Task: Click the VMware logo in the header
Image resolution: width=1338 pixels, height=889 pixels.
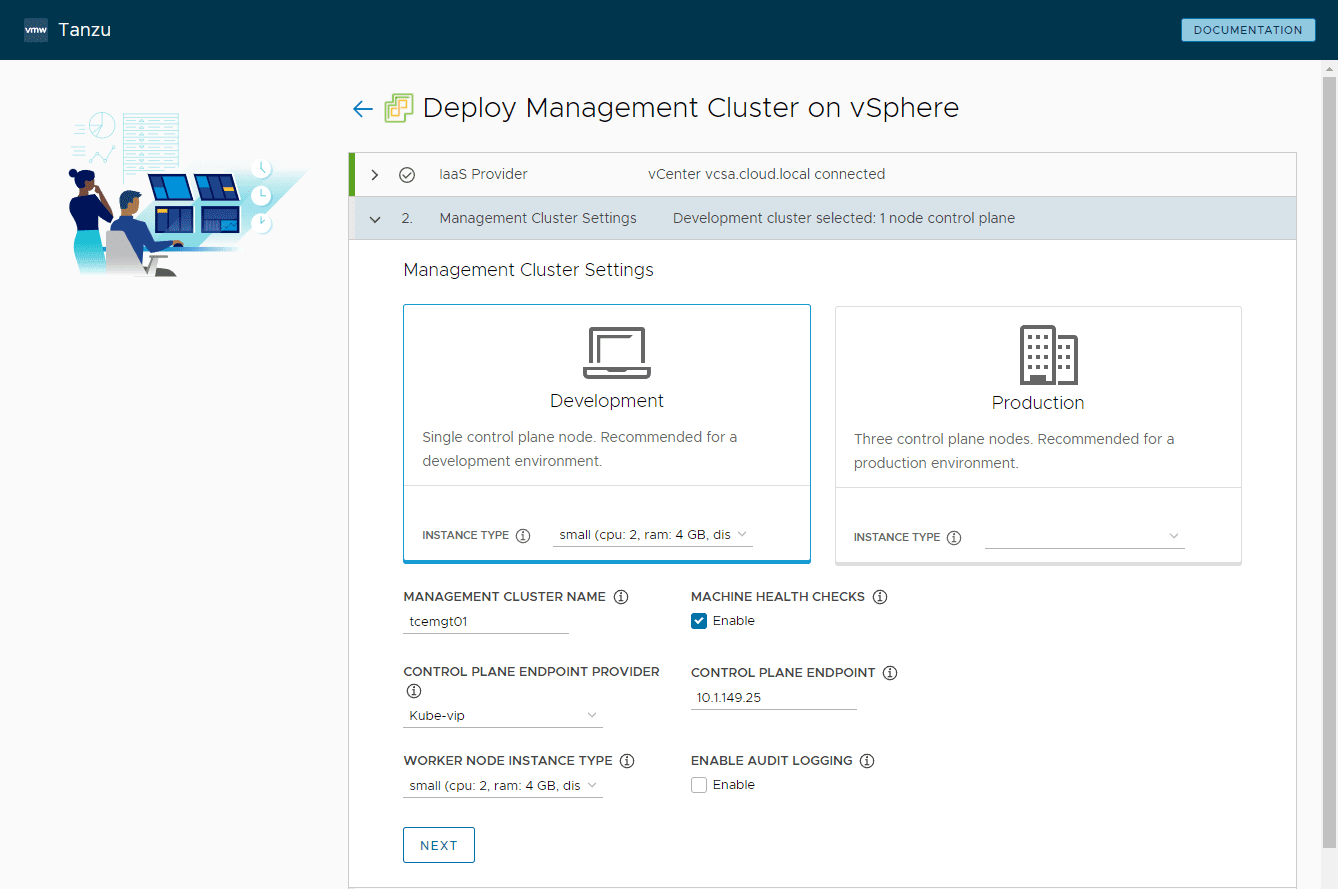Action: 36,30
